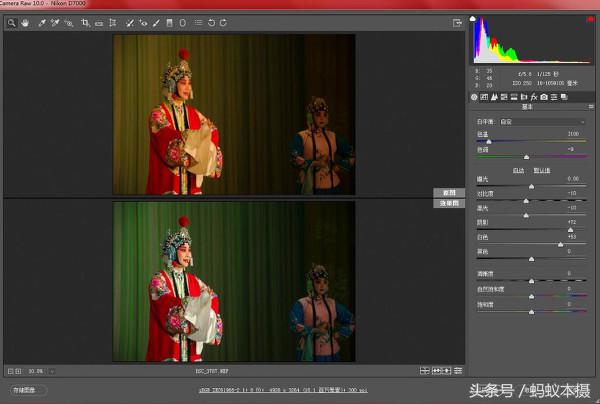
Task: Open the Preferences dialog list icon
Action: coord(198,23)
